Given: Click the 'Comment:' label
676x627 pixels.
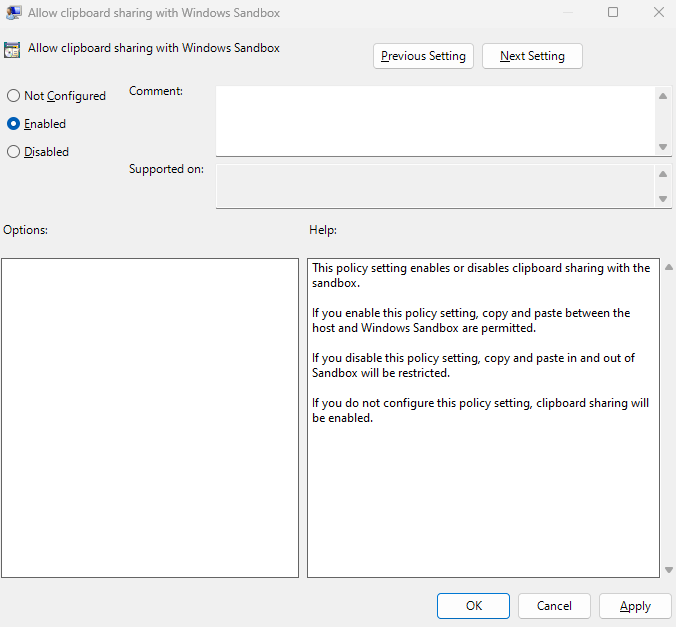Looking at the screenshot, I should tap(156, 91).
